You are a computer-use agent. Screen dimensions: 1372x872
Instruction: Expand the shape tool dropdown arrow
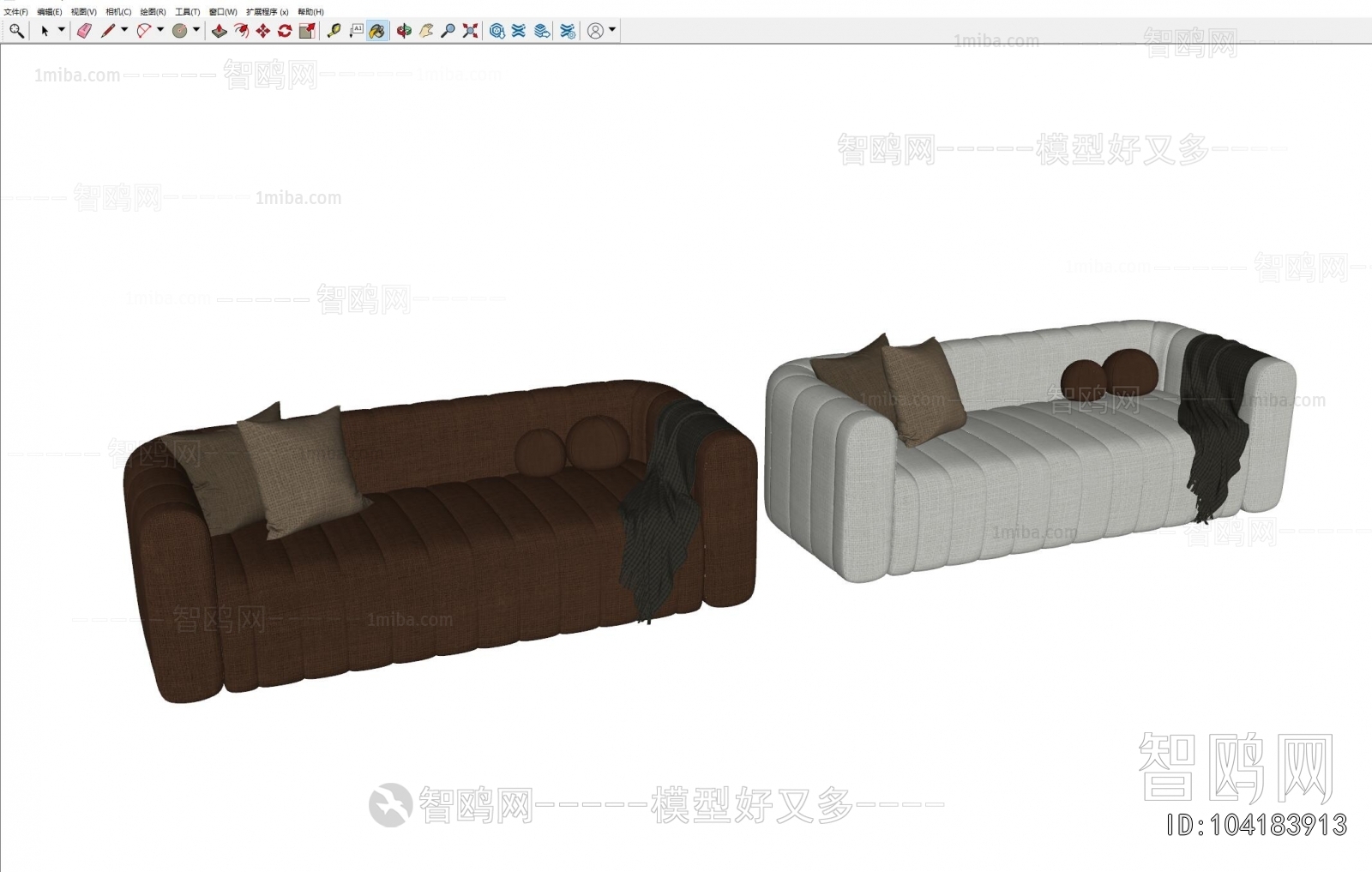(196, 30)
